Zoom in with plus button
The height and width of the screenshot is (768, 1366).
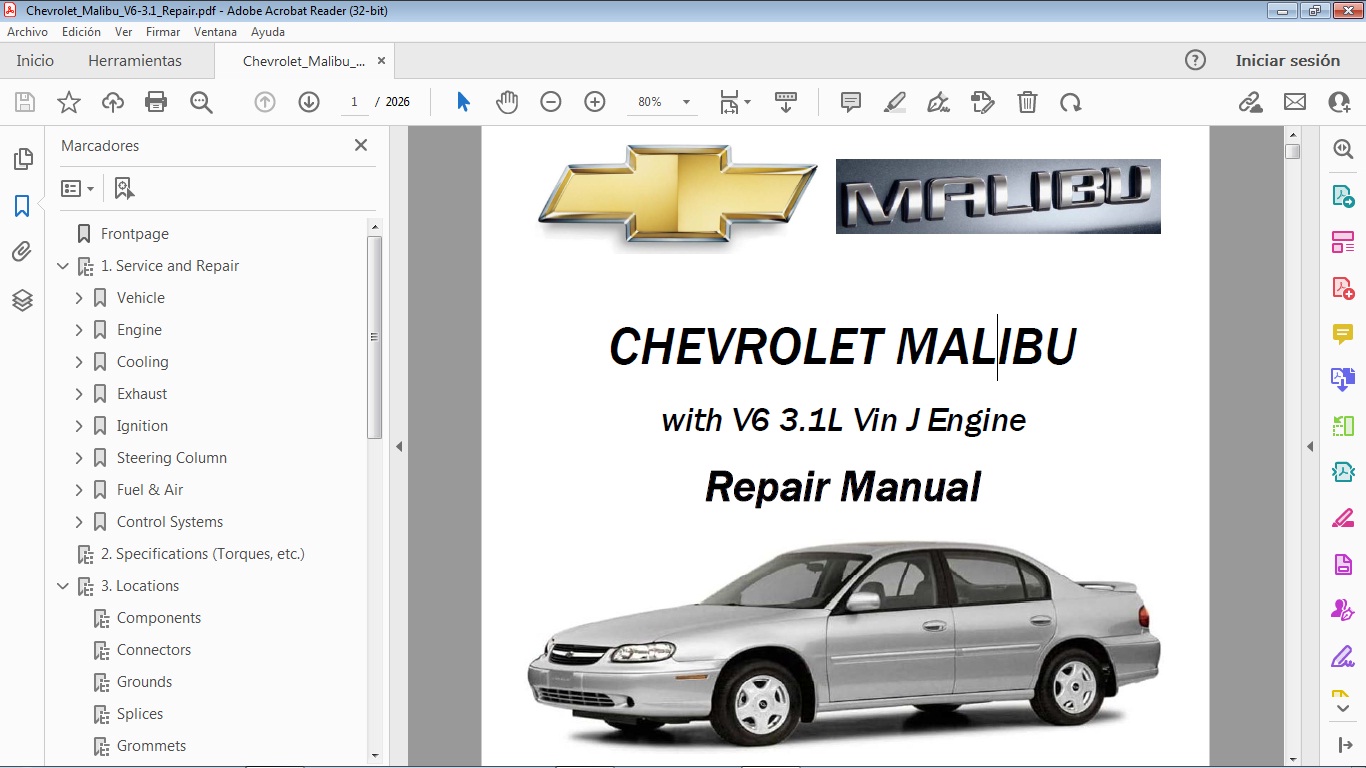(595, 102)
